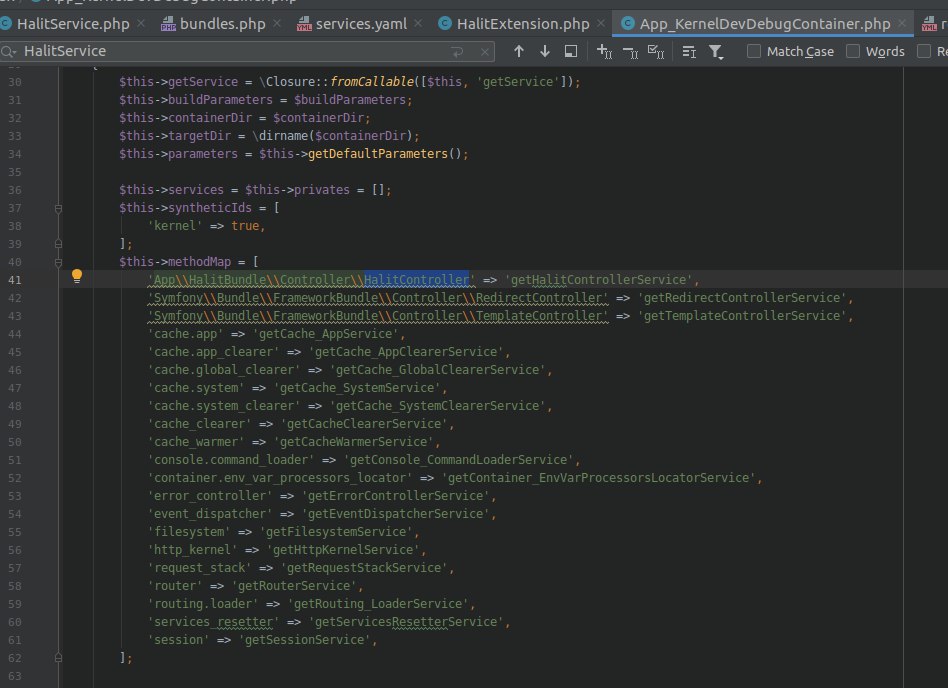Select all search occurrences
948x688 pixels.
click(656, 51)
